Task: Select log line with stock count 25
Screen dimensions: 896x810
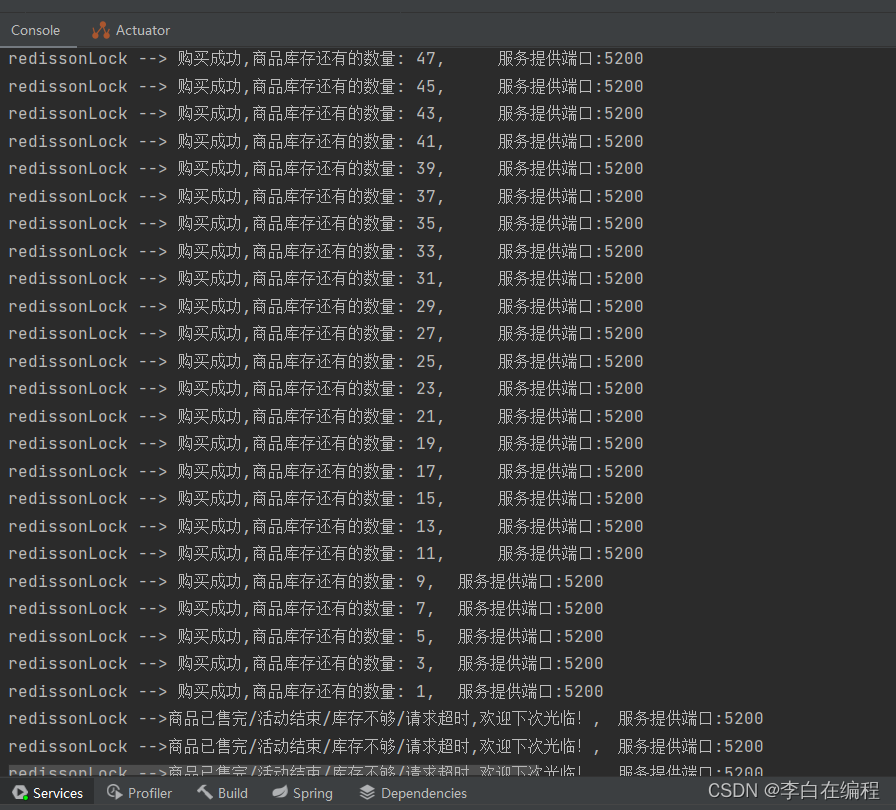Action: 326,362
